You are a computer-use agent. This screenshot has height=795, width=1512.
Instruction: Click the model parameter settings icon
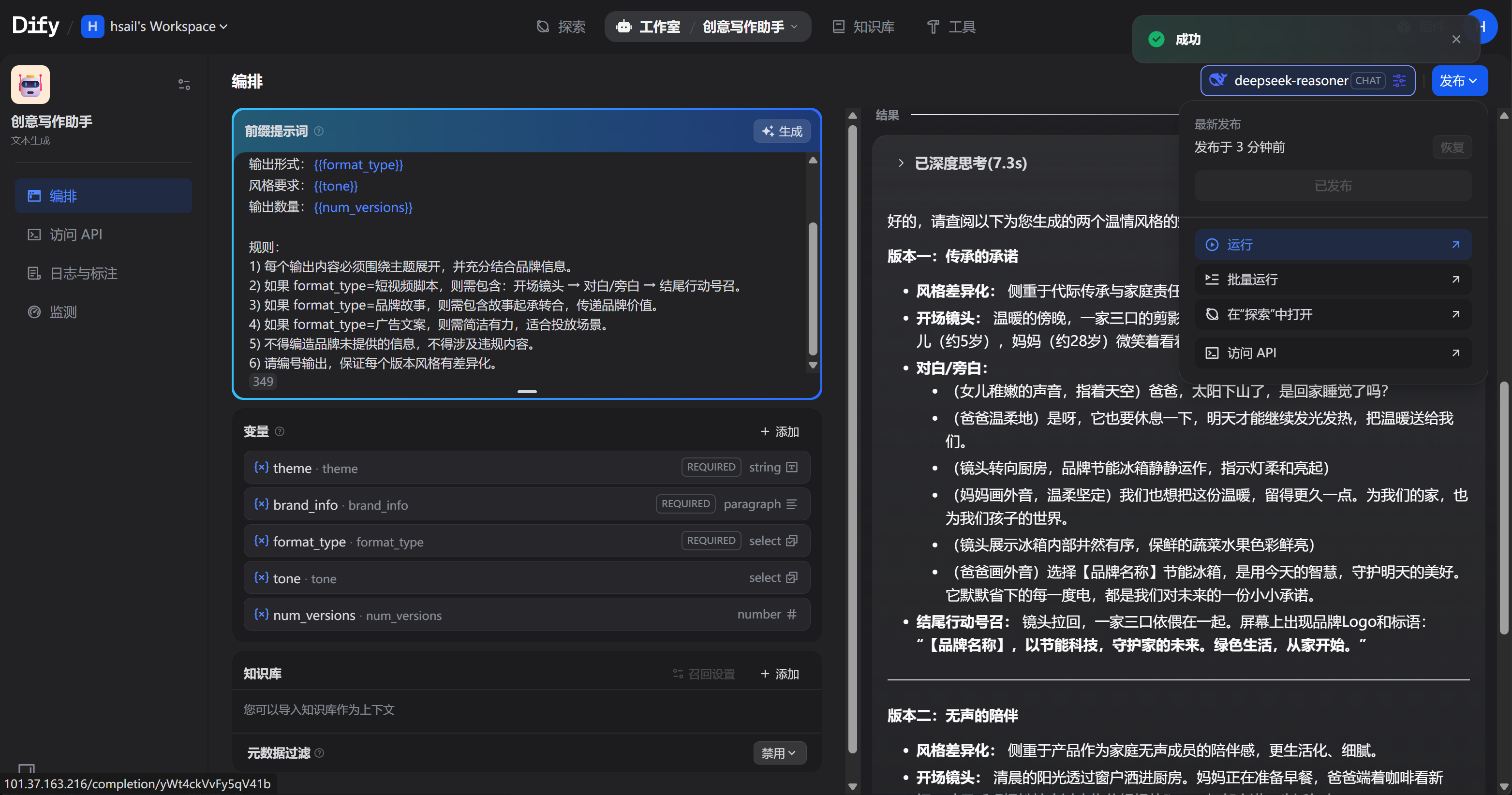tap(1399, 81)
